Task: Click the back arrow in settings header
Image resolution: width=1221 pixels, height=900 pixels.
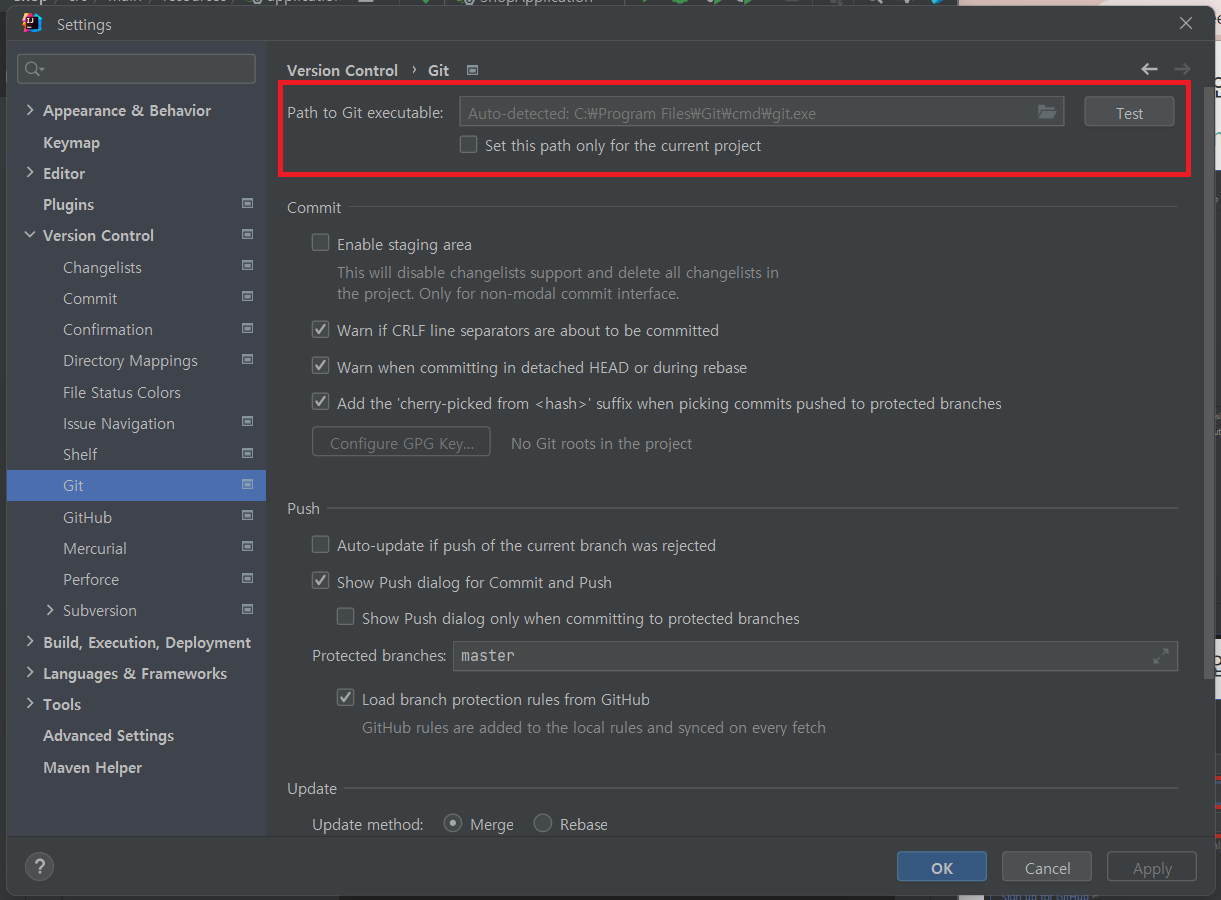Action: pos(1149,69)
